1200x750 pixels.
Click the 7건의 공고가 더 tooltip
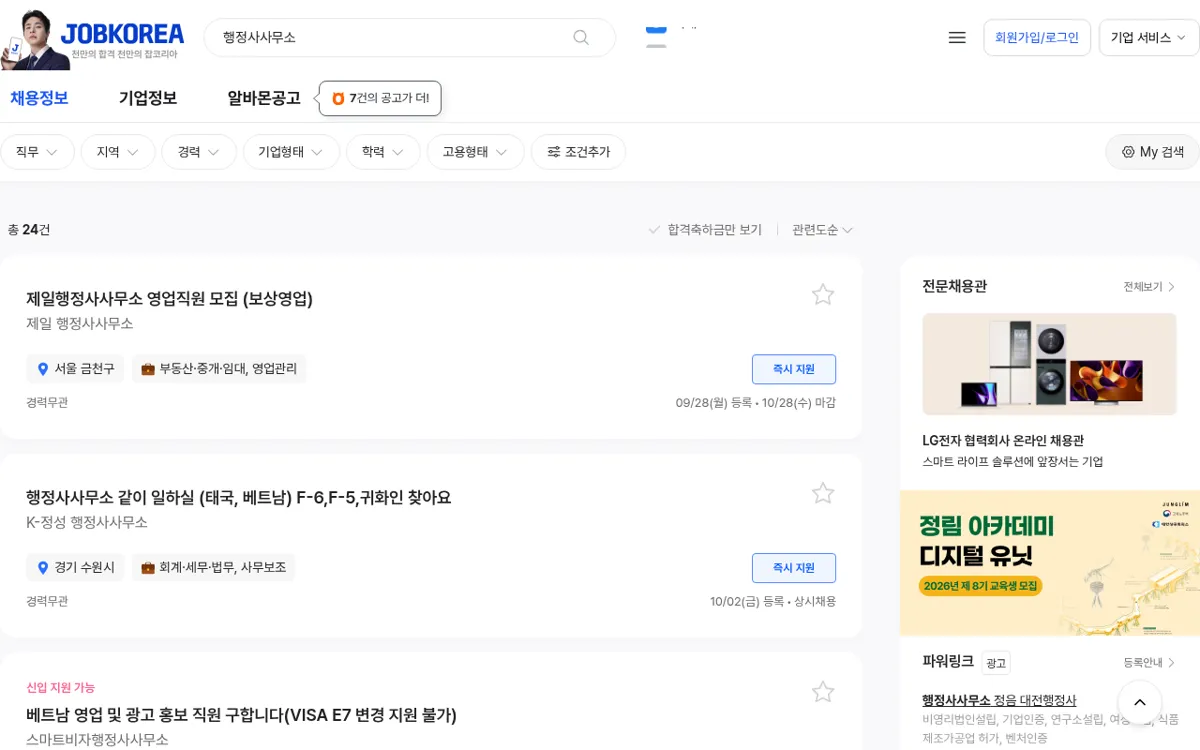coord(380,98)
